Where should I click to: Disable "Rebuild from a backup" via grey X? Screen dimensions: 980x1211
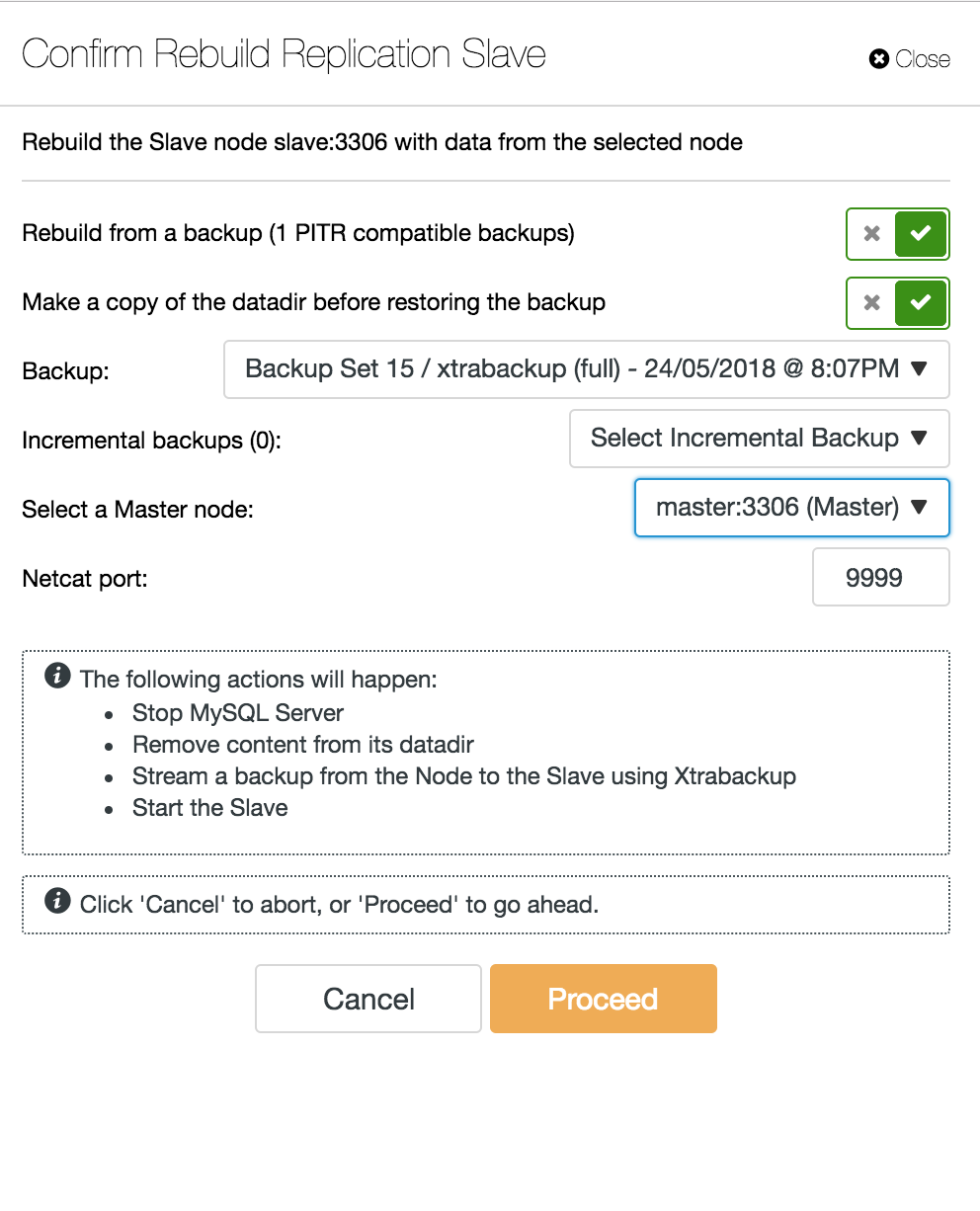(x=871, y=234)
